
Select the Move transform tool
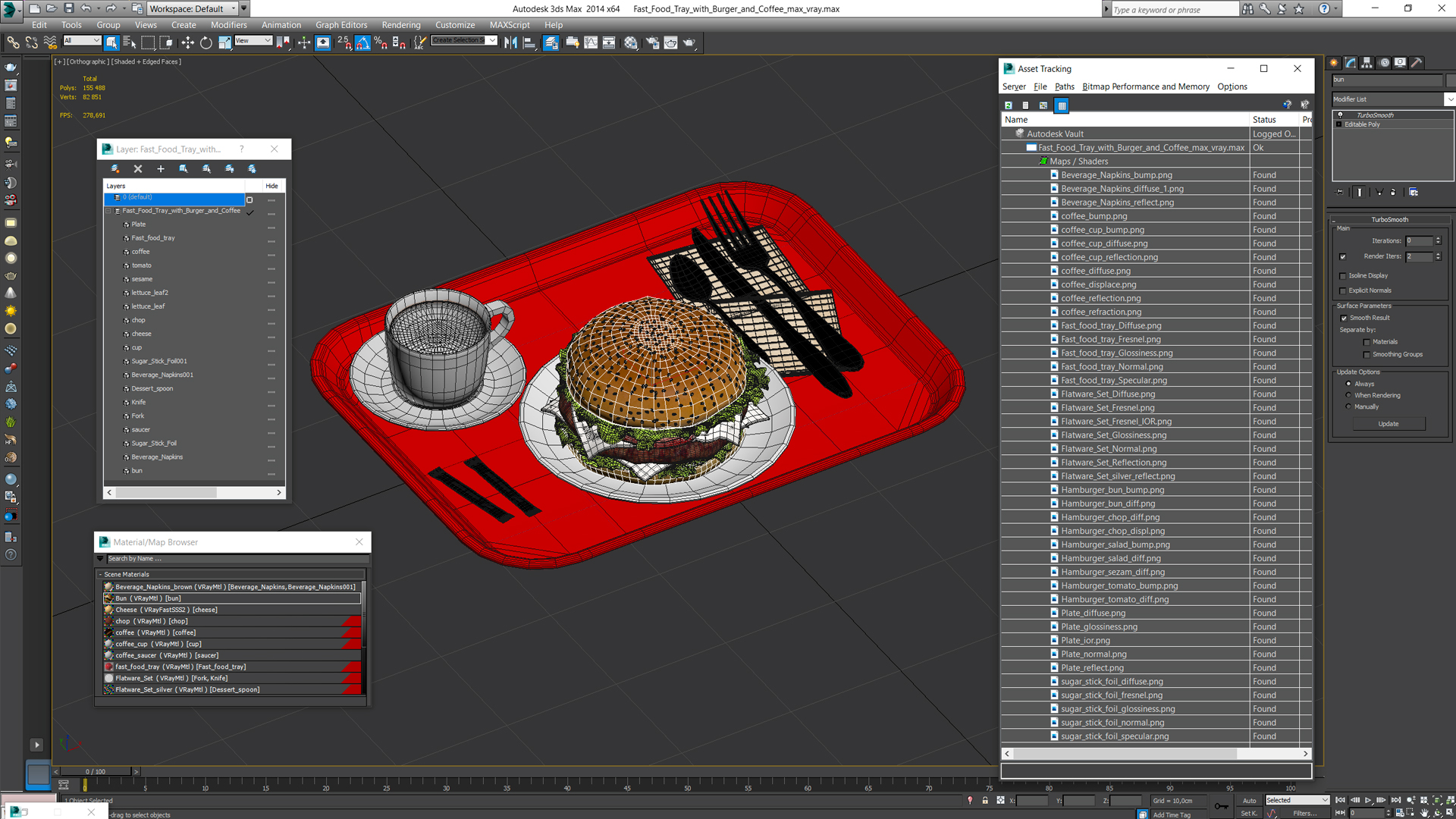click(187, 43)
